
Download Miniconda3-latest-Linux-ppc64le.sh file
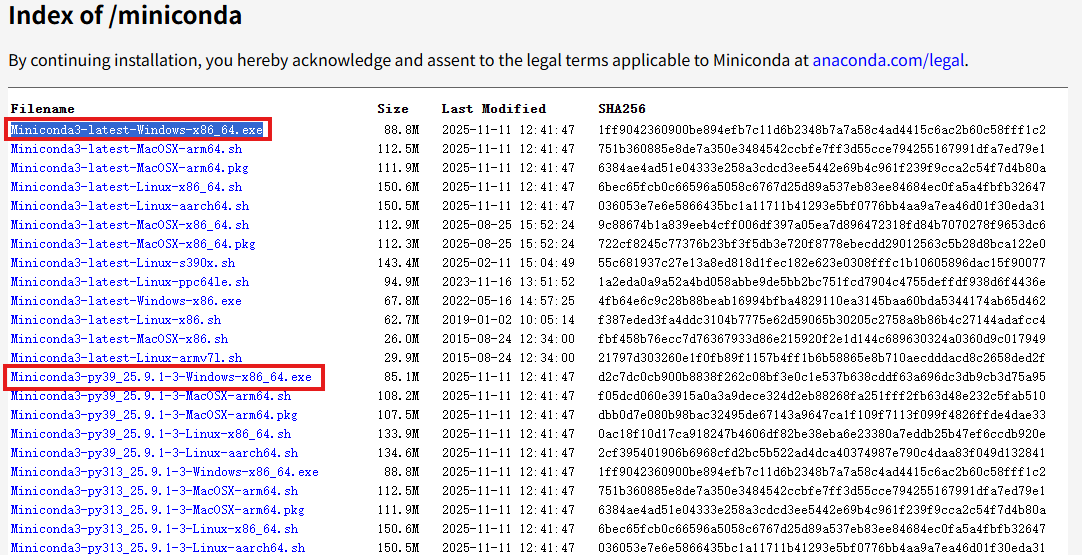pyautogui.click(x=129, y=282)
